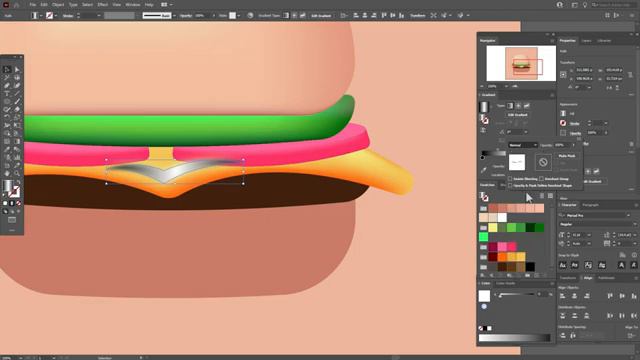Click Vertical Align Bottom icon in Align panel
This screenshot has width=640, height=360.
pos(634,296)
